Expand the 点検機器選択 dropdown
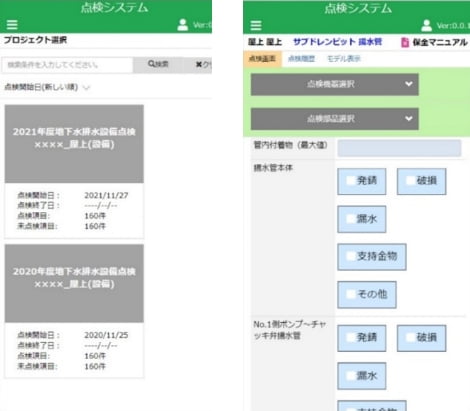Screen dimensions: 470x411 pos(335,85)
